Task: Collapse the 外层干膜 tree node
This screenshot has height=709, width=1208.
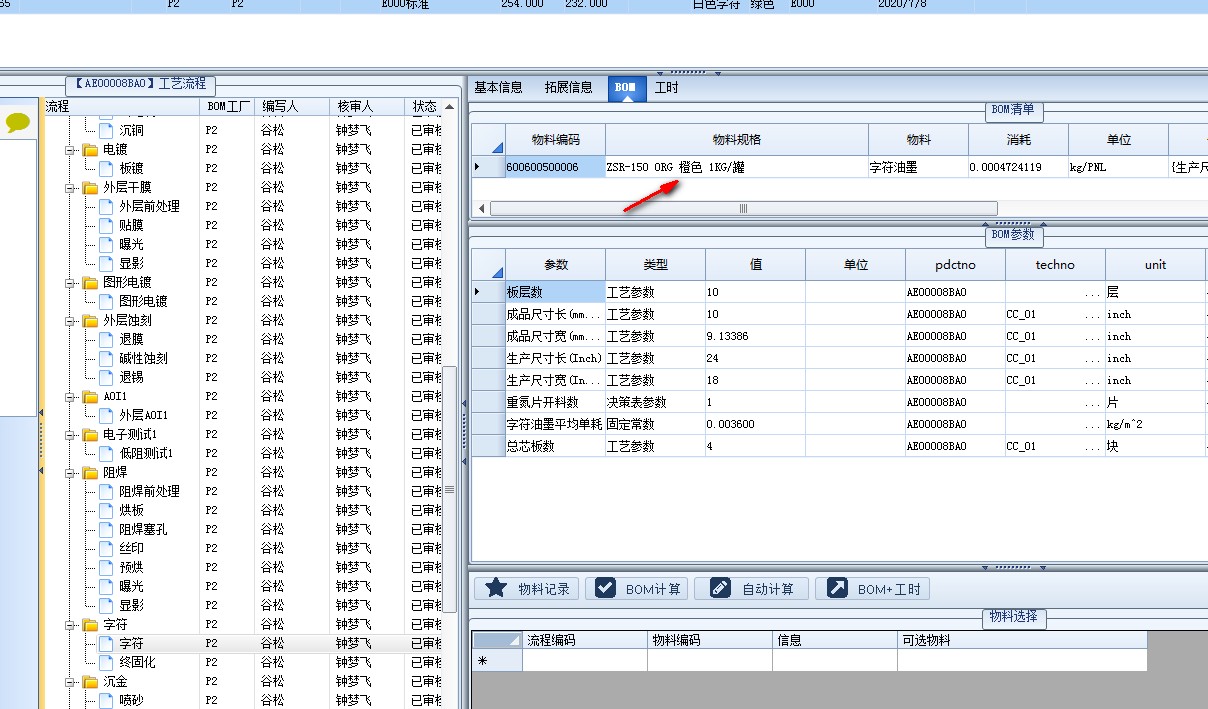Action: pos(72,187)
